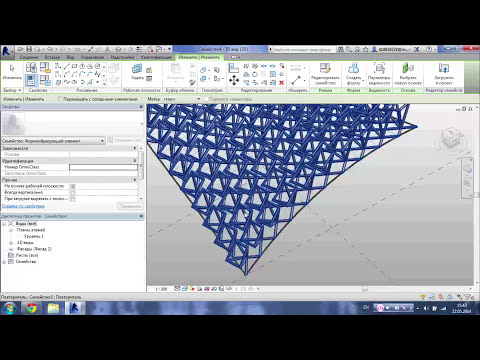Click the Rotate tool icon
The image size is (480, 360).
pyautogui.click(x=255, y=74)
